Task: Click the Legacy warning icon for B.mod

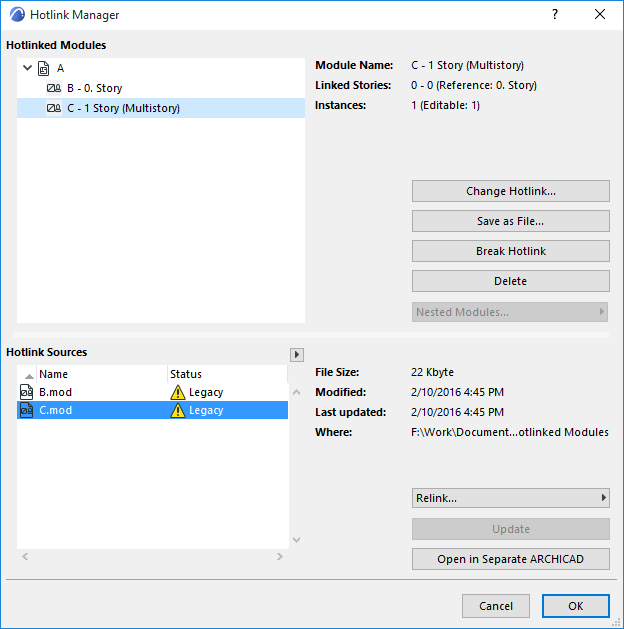Action: pos(178,392)
